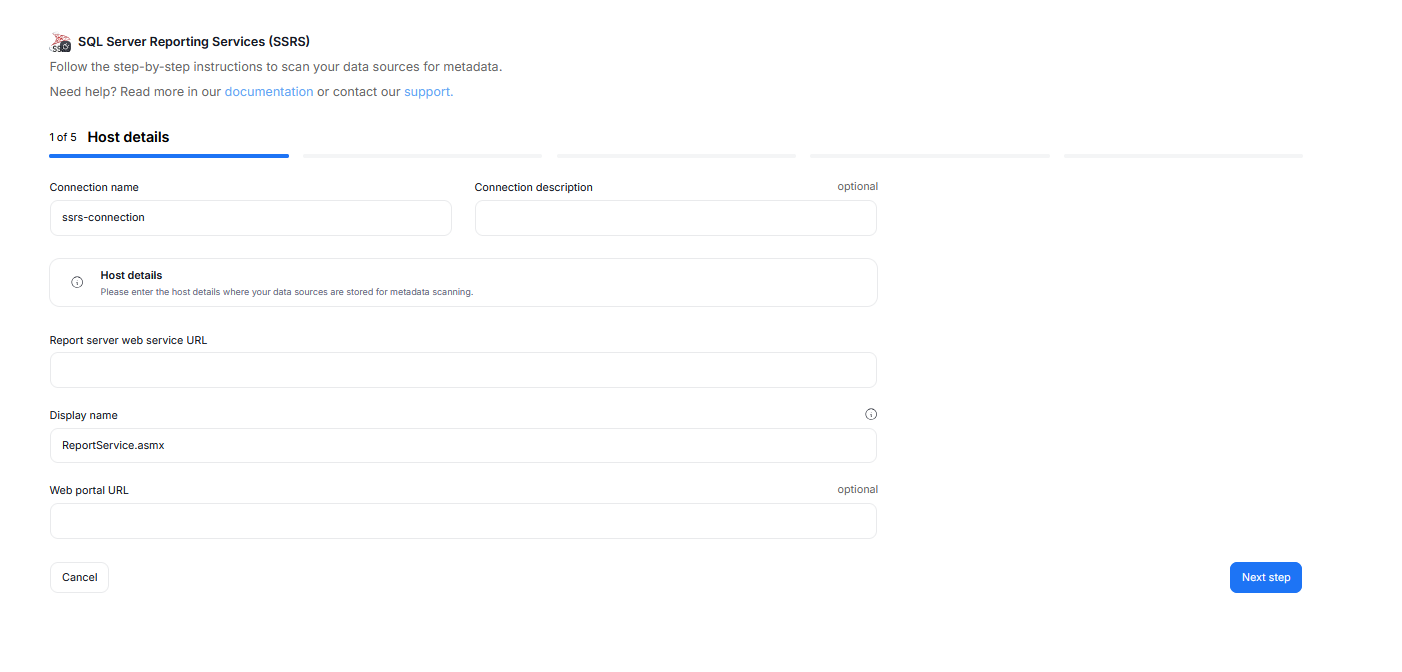Click the info icon beside Display name
This screenshot has width=1402, height=672.
pyautogui.click(x=870, y=414)
